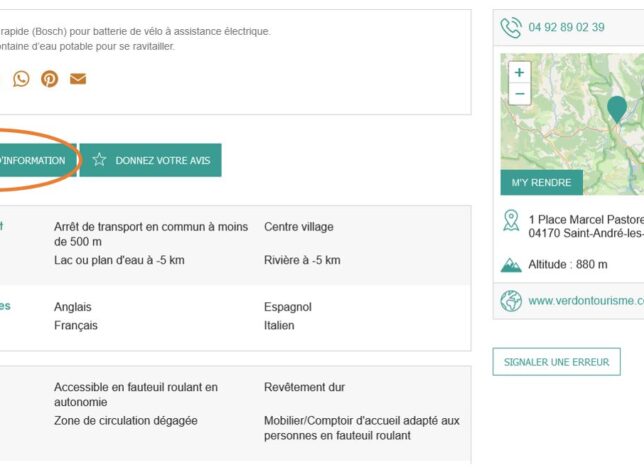Share on Pinterest icon
The height and width of the screenshot is (470, 644).
click(49, 79)
